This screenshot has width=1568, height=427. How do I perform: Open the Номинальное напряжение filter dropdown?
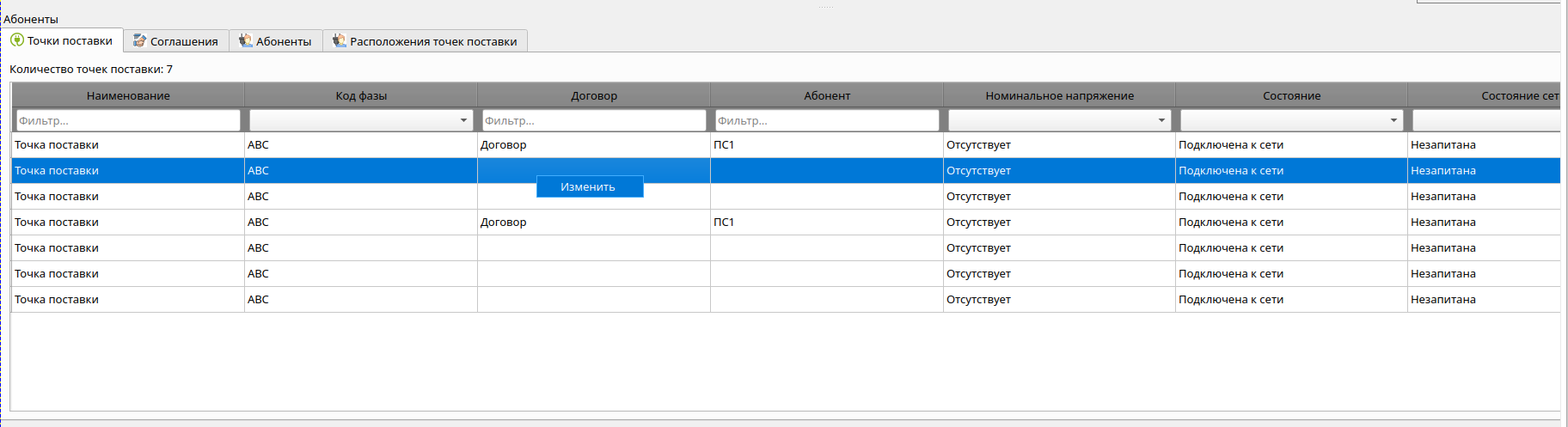1161,120
